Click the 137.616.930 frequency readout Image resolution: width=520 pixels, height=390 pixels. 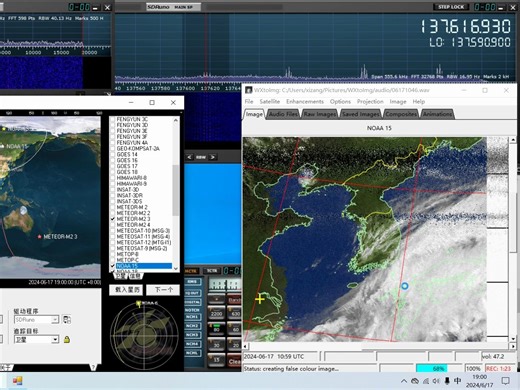pyautogui.click(x=465, y=26)
